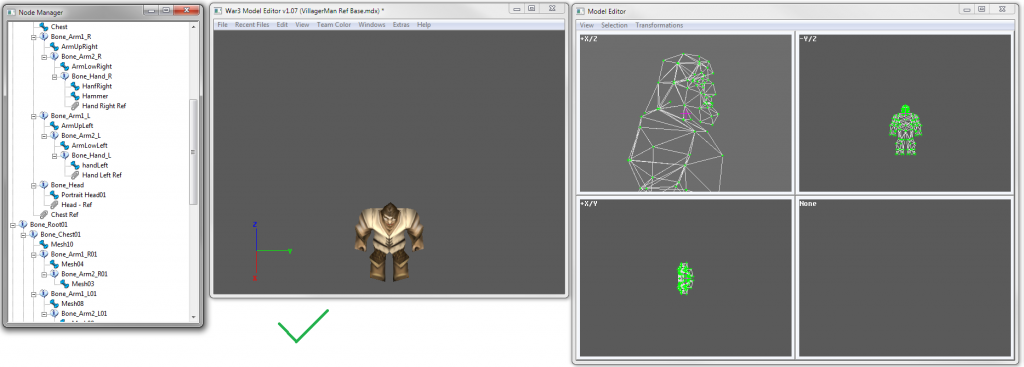Click the node icon beside HanfRight
The width and height of the screenshot is (1024, 367).
pyautogui.click(x=75, y=86)
